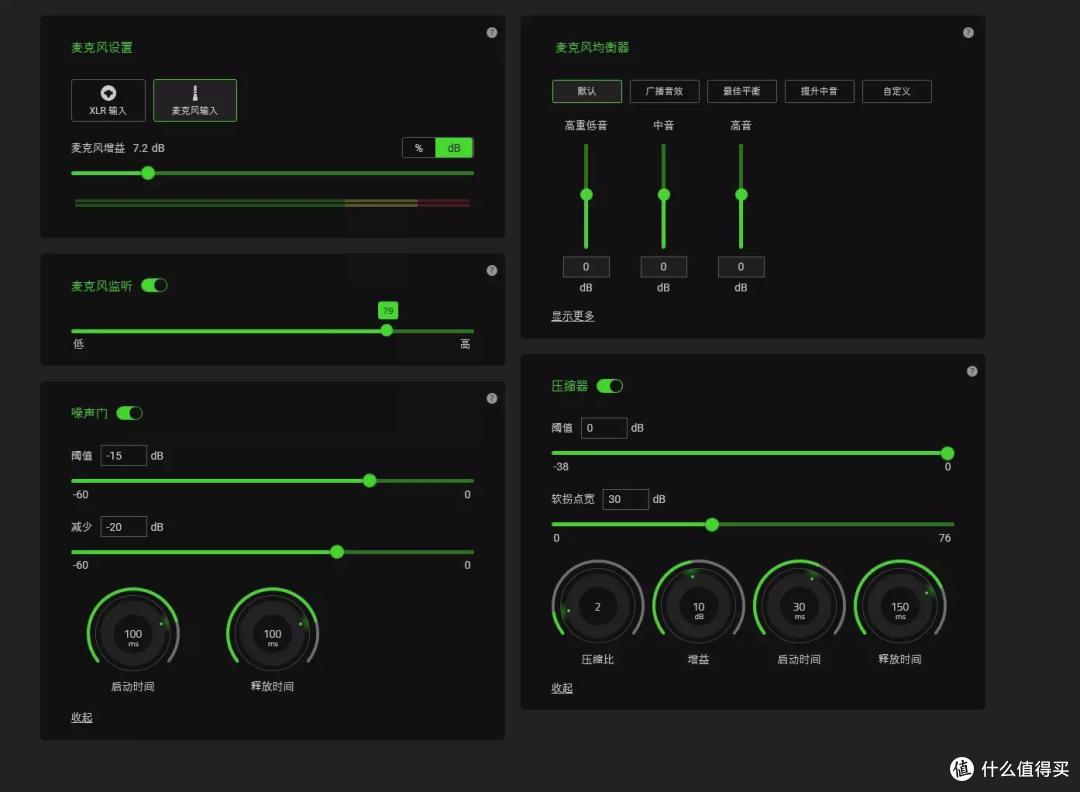Click the 软拐点宽 slider handle
Screen dimensions: 1080x792
point(712,525)
